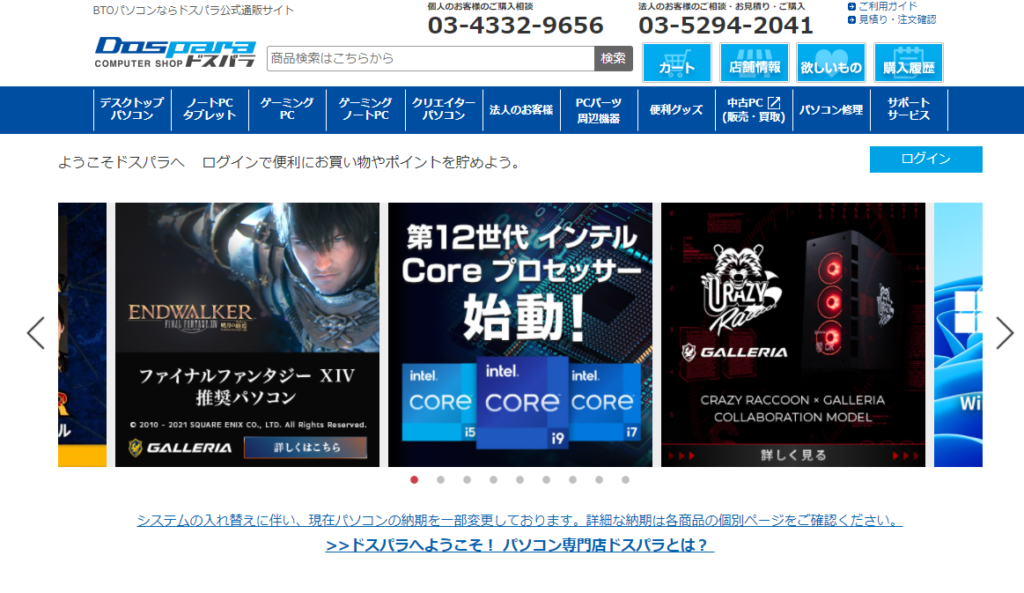The image size is (1024, 593).
Task: Select the second carousel dot
Action: (441, 480)
